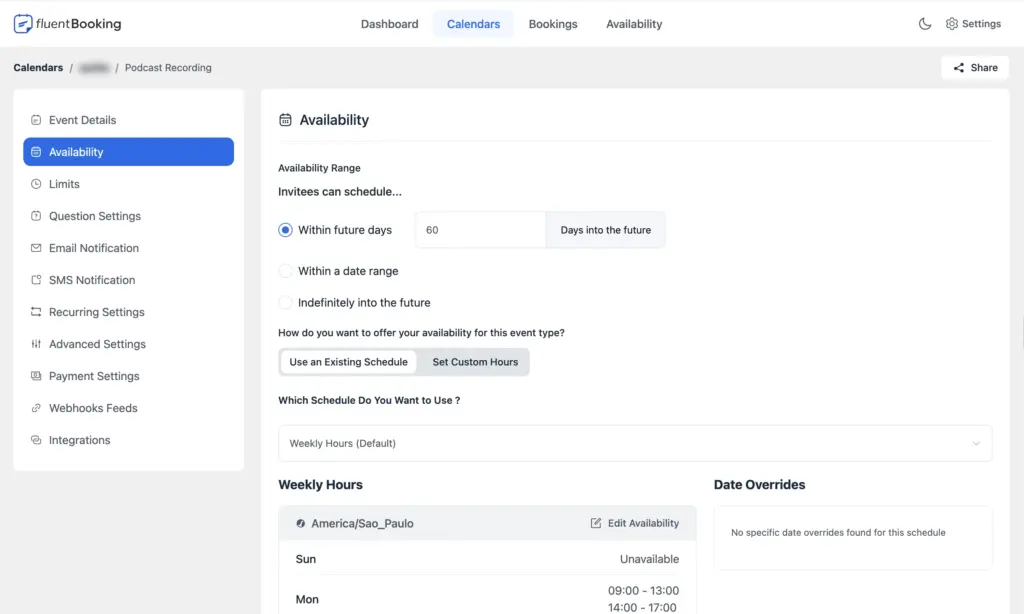The height and width of the screenshot is (614, 1024).
Task: Open Availability in top navigation
Action: 634,24
